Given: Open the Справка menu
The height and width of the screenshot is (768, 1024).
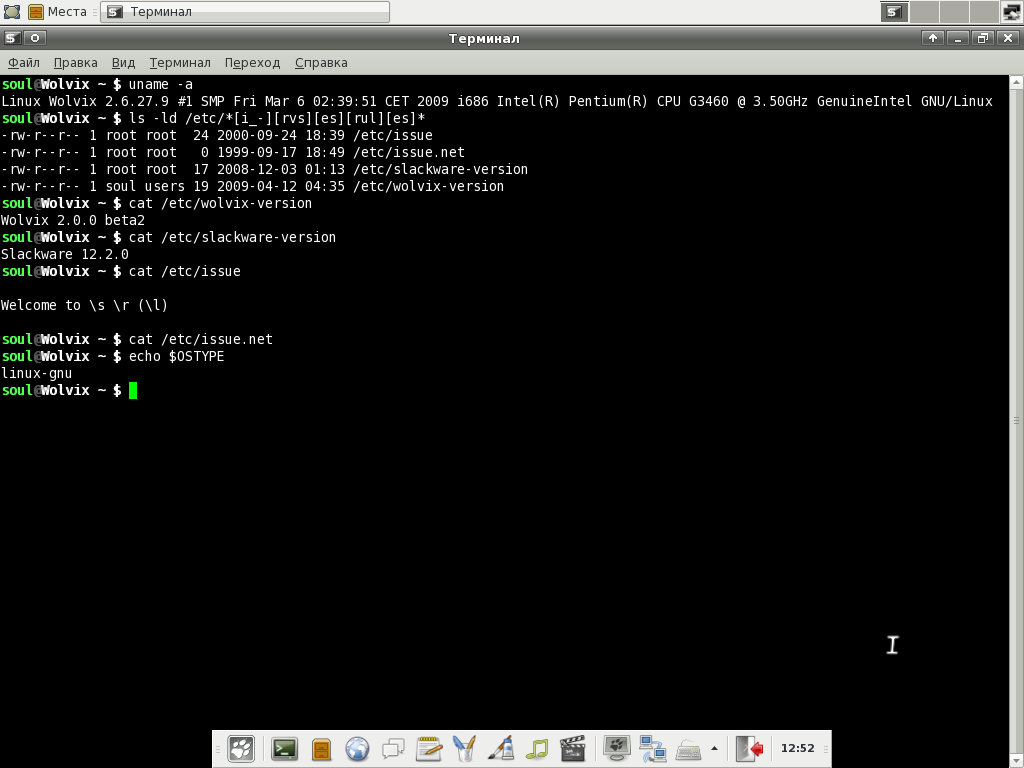Looking at the screenshot, I should (x=321, y=63).
